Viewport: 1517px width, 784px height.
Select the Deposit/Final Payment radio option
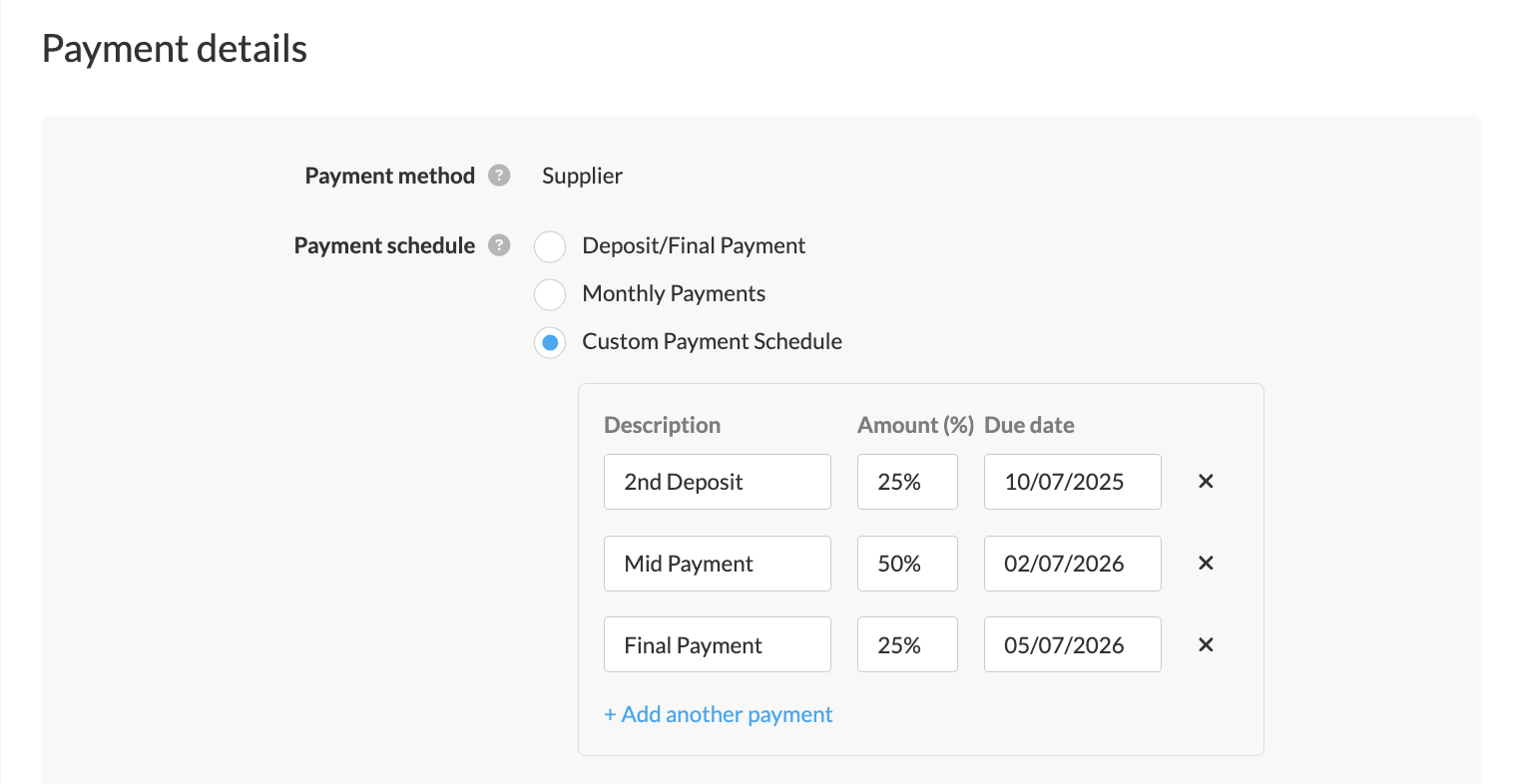click(550, 246)
